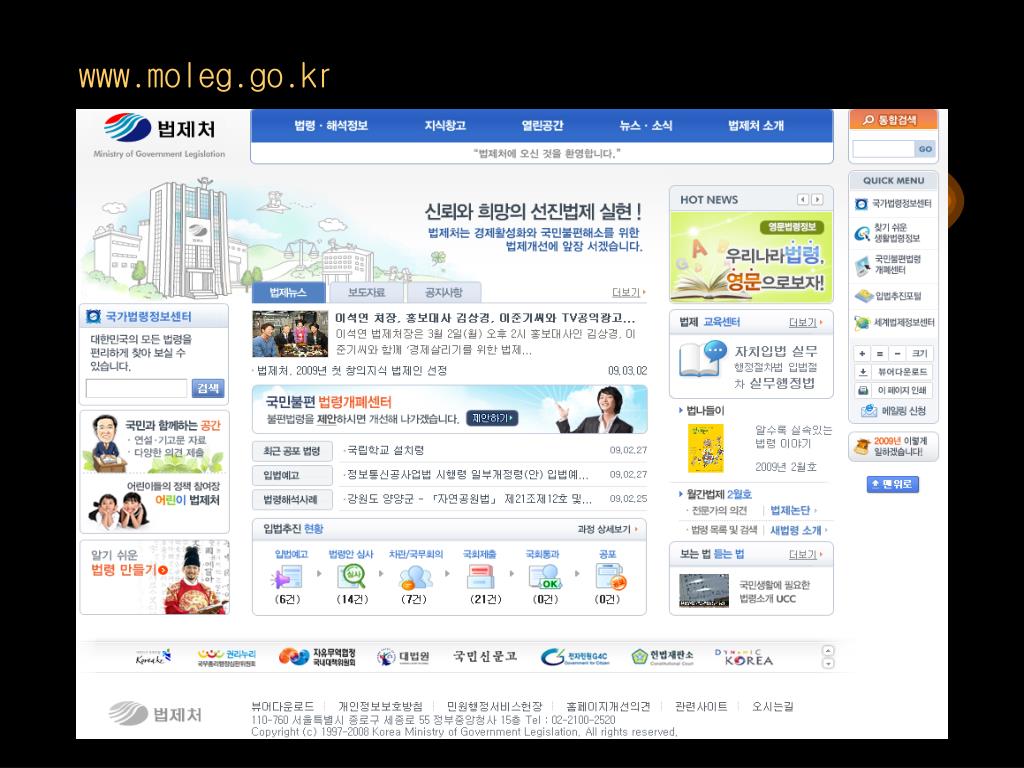
Task: Select the 공지사항 tab
Action: point(443,292)
